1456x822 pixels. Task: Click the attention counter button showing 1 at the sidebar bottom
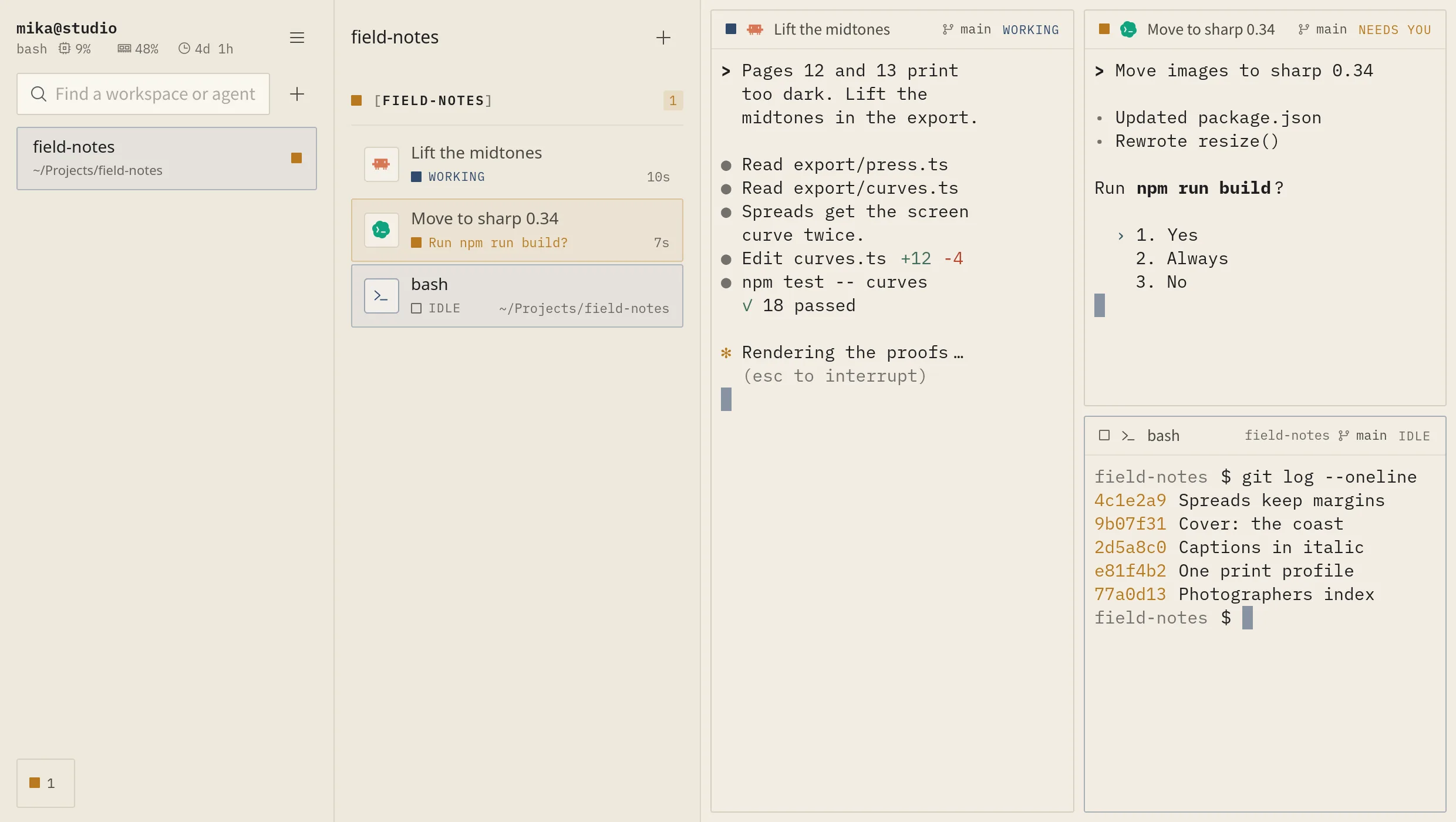point(46,783)
